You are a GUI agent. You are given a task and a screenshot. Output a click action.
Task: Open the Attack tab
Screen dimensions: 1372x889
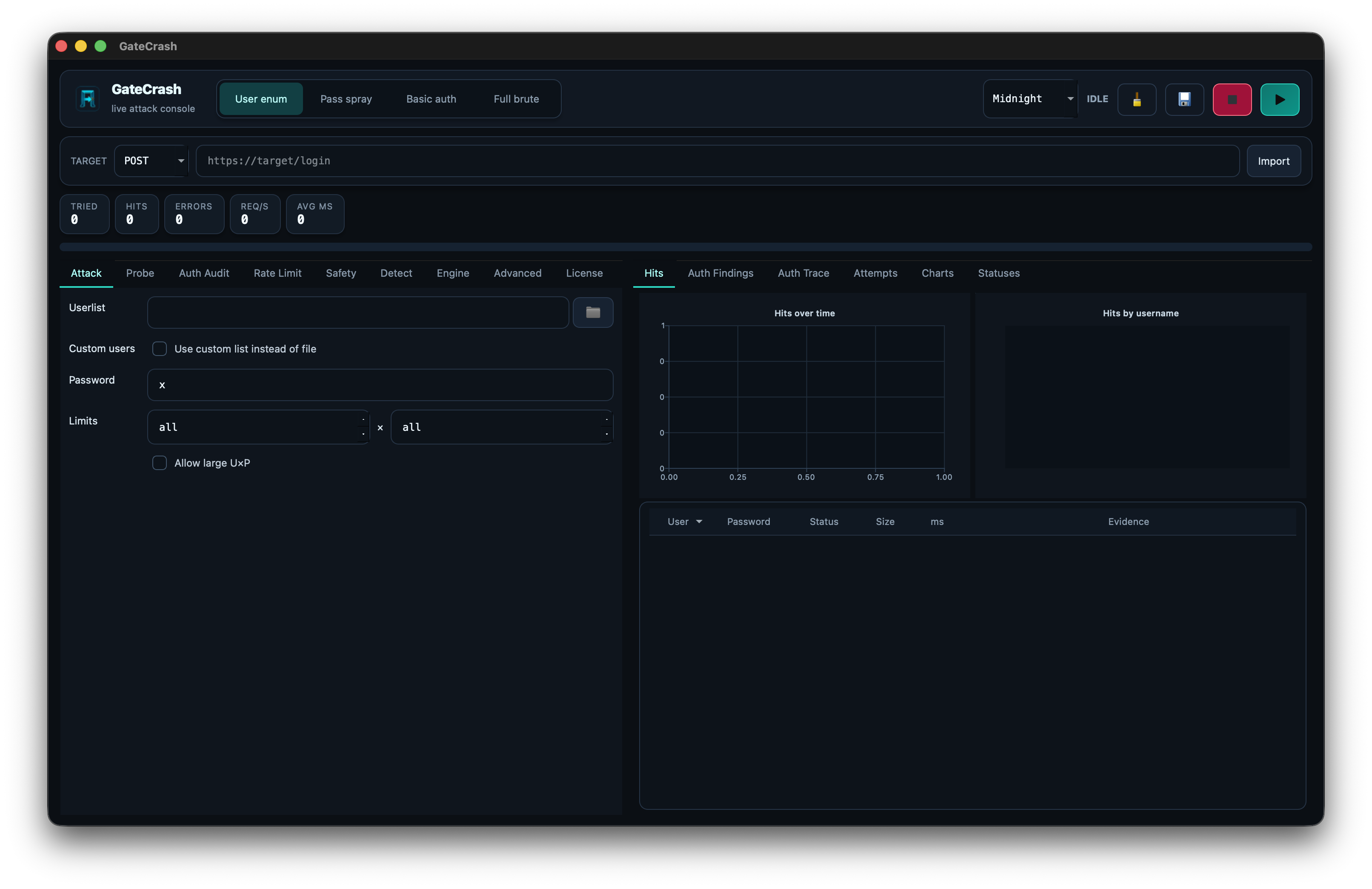pyautogui.click(x=86, y=273)
